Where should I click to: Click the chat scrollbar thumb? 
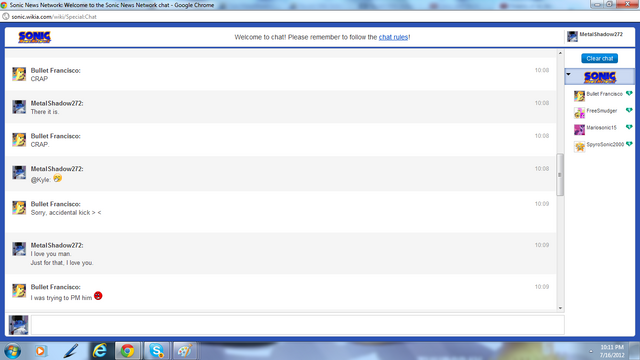[x=560, y=175]
